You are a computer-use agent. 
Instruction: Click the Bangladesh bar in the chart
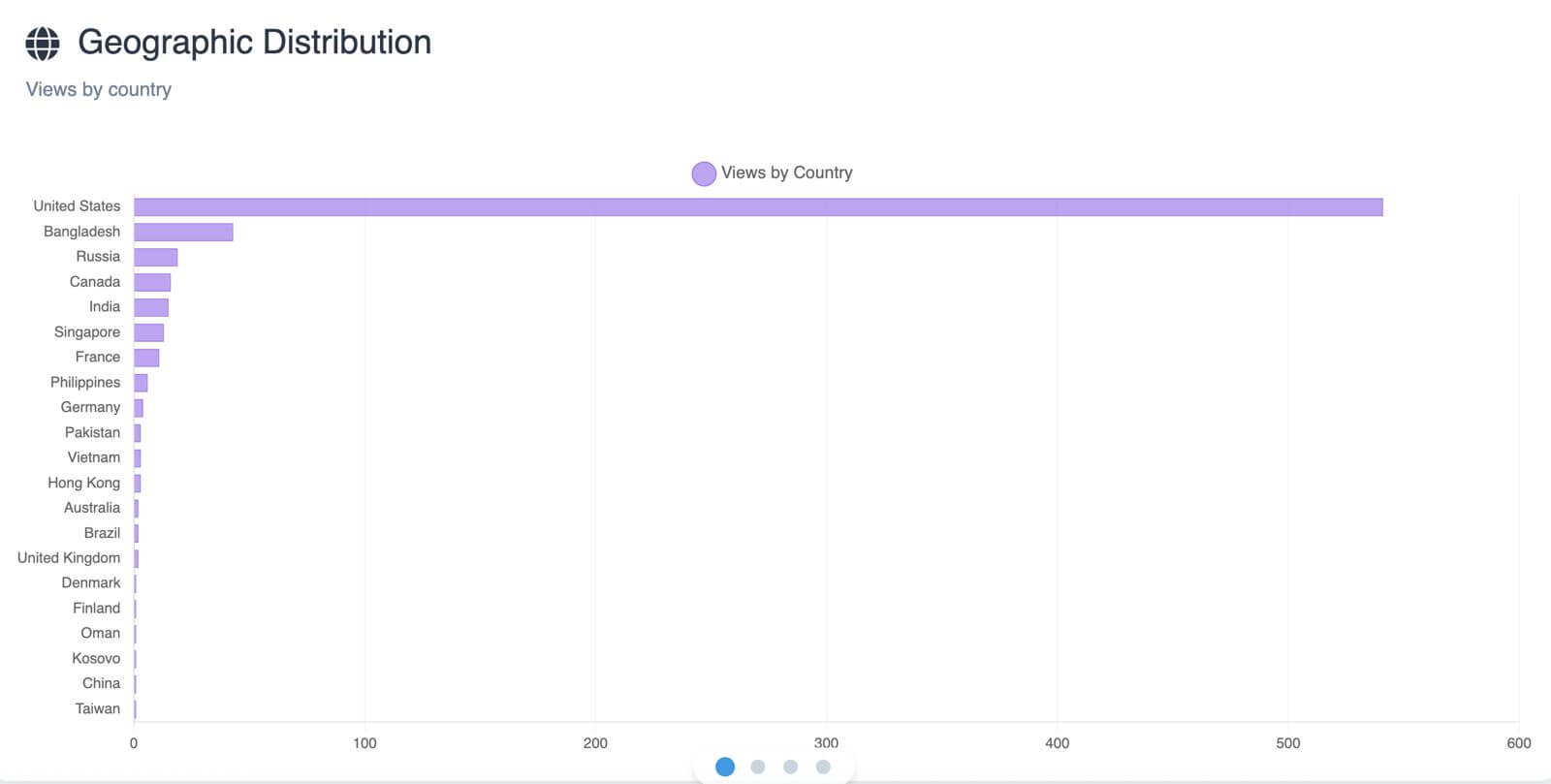183,233
